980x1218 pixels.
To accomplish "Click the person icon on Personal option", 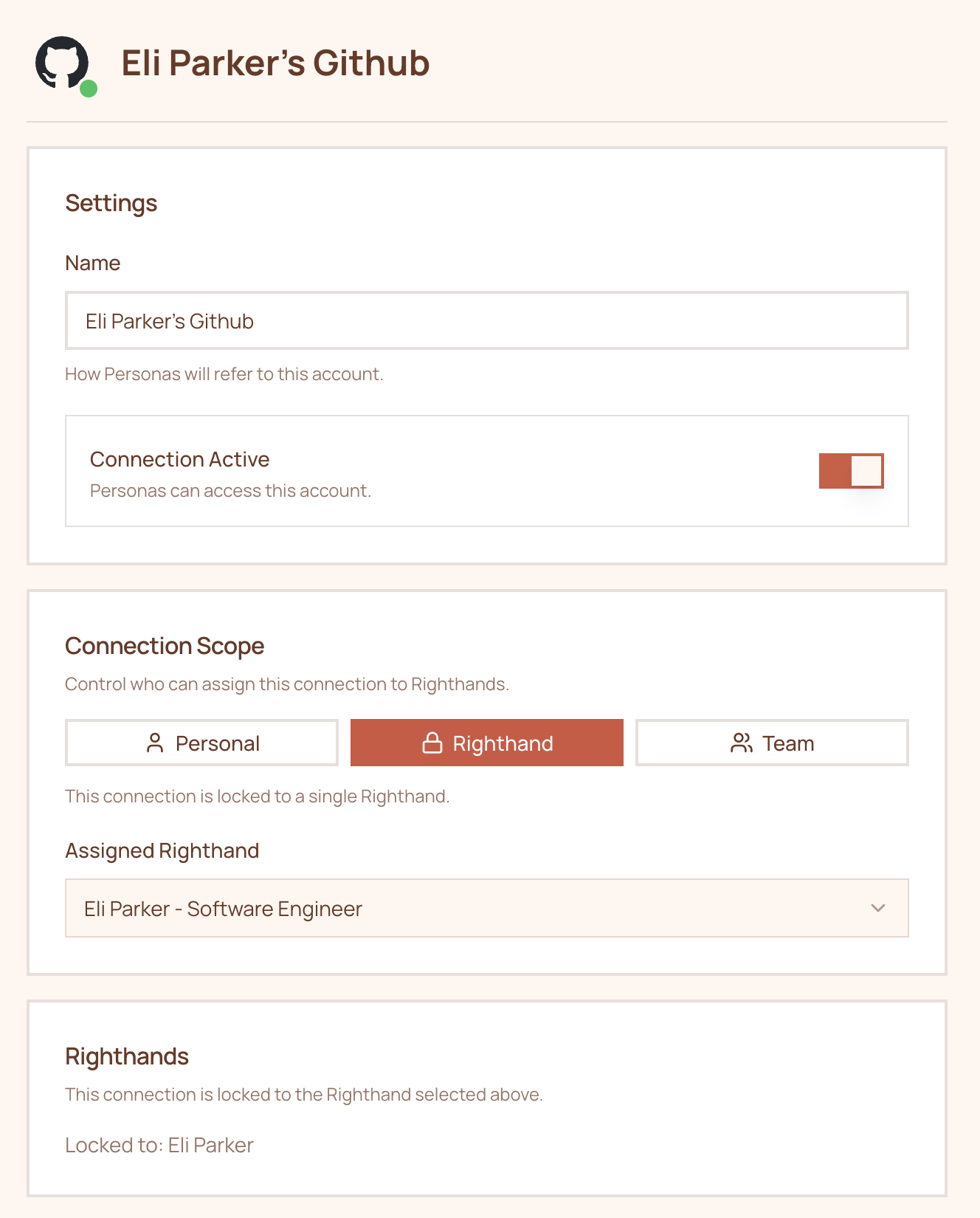I will click(156, 743).
